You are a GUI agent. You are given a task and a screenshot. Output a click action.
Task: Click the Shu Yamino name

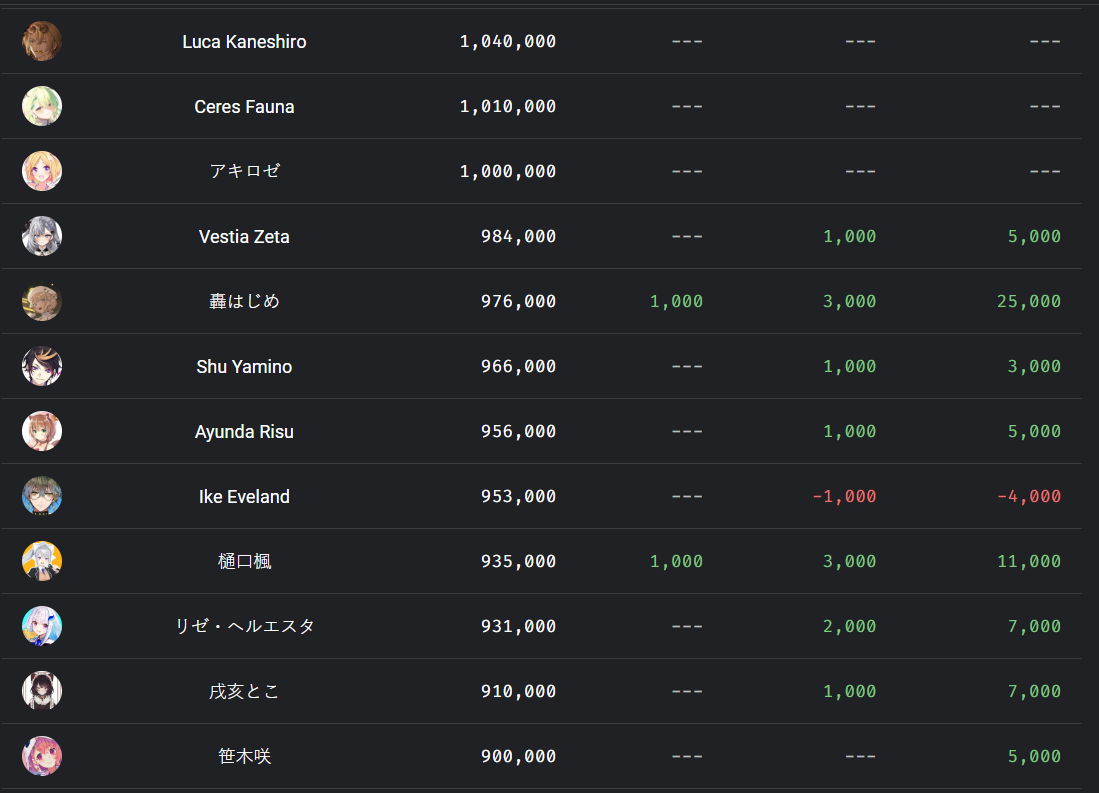[x=244, y=367]
